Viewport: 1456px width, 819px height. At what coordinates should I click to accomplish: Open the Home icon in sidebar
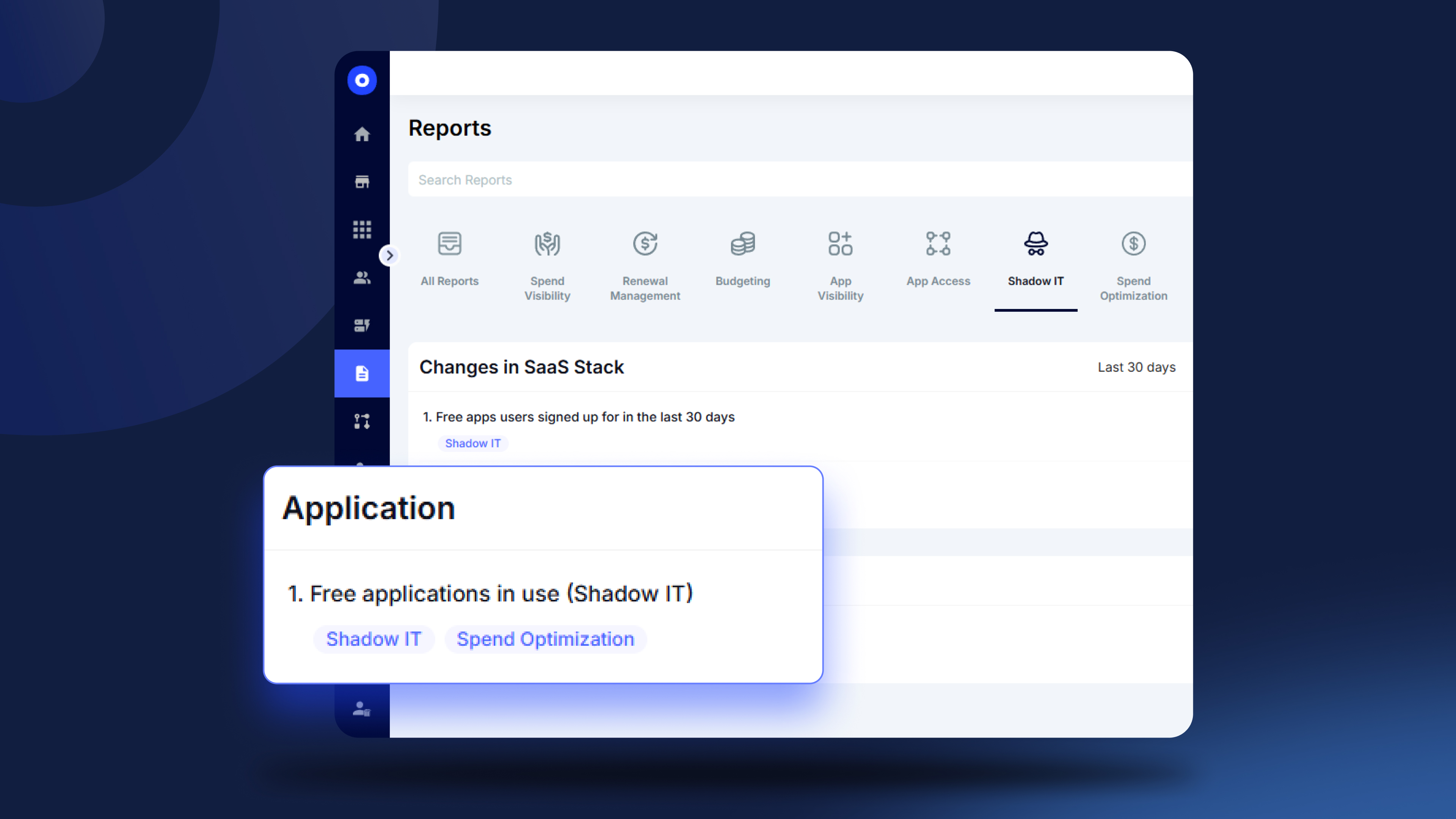click(362, 134)
